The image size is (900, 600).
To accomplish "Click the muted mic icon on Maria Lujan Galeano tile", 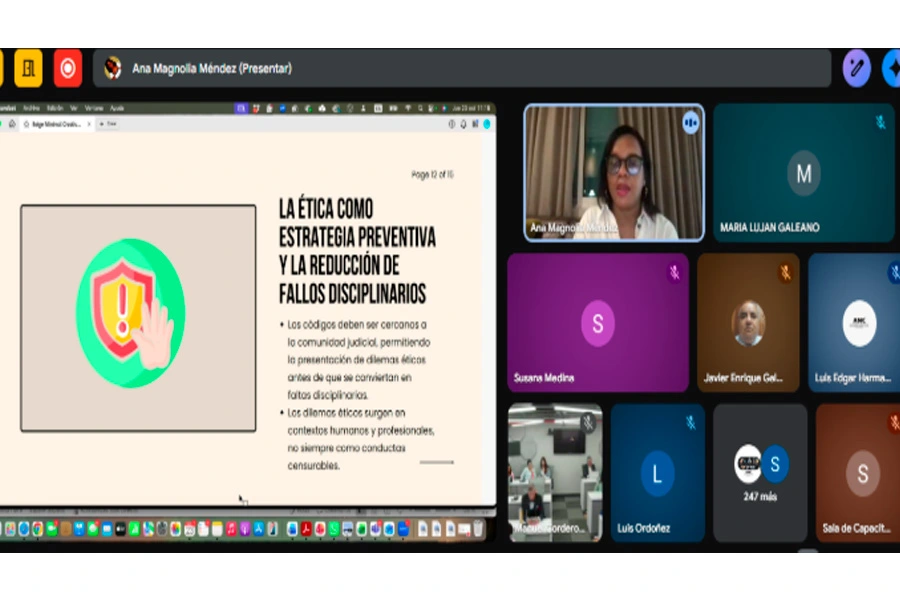I will pyautogui.click(x=880, y=122).
